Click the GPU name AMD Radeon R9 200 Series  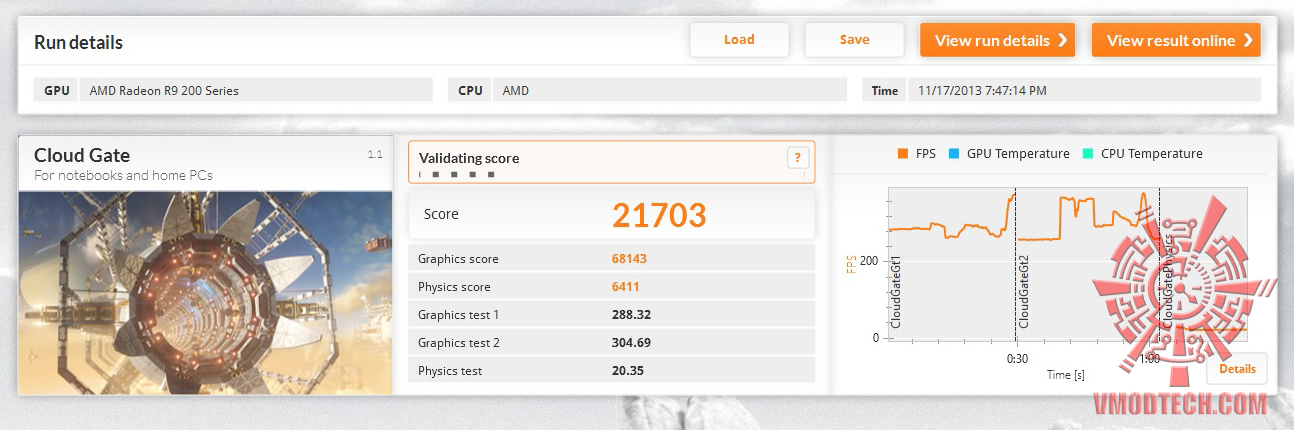point(164,90)
